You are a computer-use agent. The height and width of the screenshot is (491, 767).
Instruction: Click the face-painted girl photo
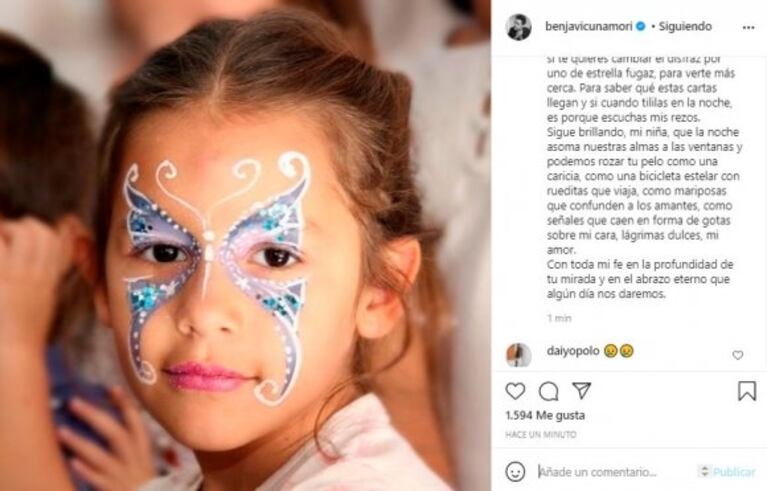click(245, 246)
